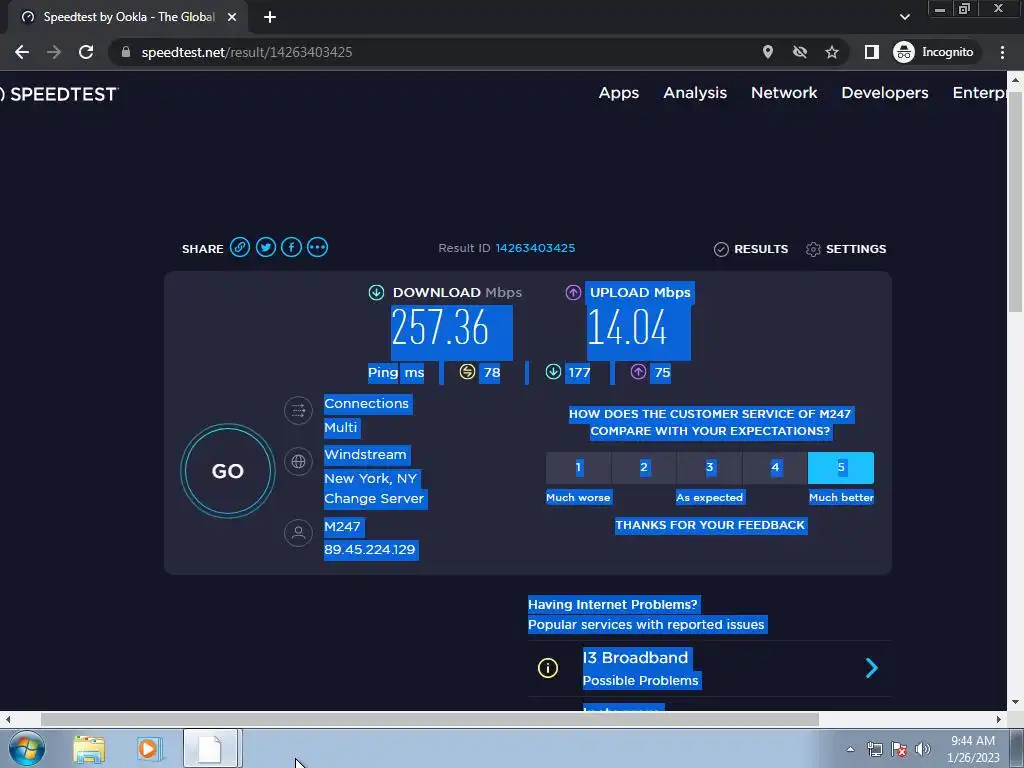
Task: Click the download arrow icon beside DOWNLOAD
Action: click(x=376, y=293)
